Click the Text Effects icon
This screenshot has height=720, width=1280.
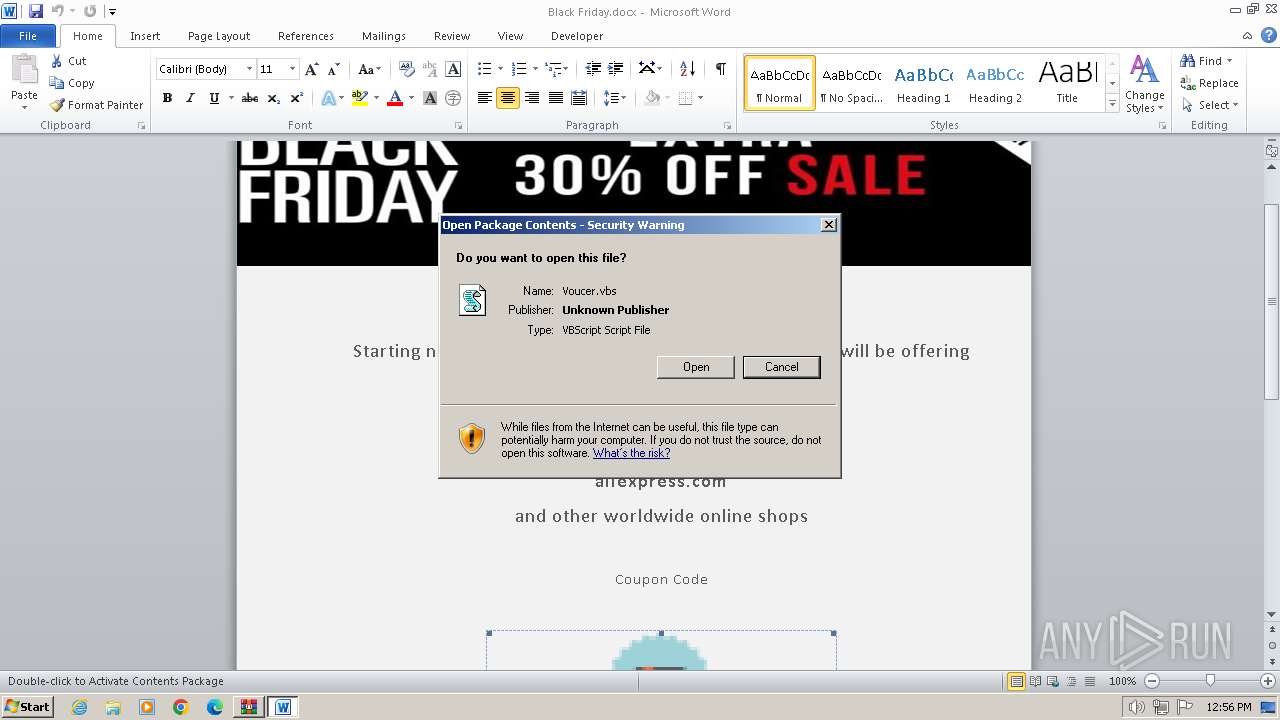tap(327, 98)
